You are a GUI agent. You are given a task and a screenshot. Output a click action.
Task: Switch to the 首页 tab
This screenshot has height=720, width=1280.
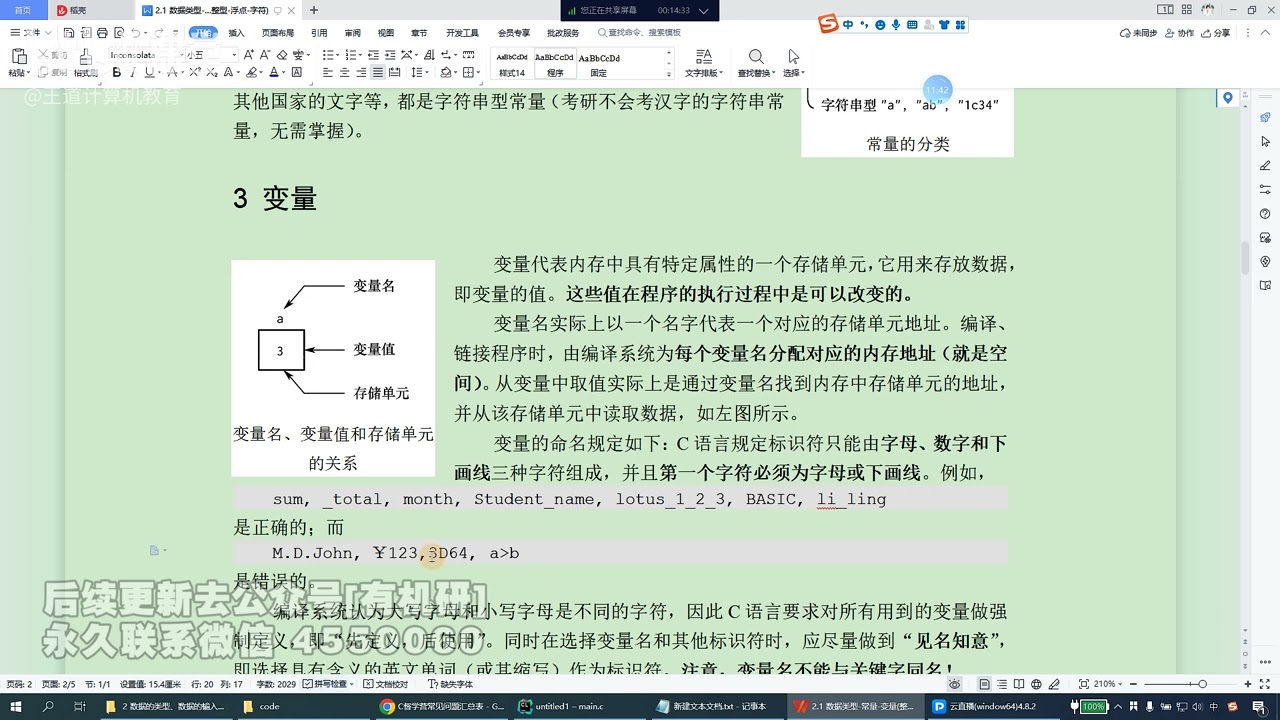(22, 10)
